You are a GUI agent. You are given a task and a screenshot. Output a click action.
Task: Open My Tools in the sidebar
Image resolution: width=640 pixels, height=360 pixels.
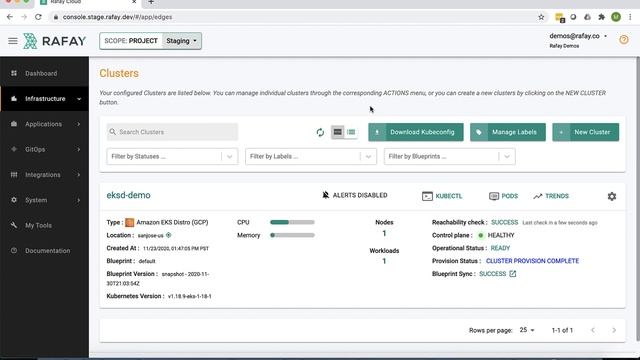(44, 225)
